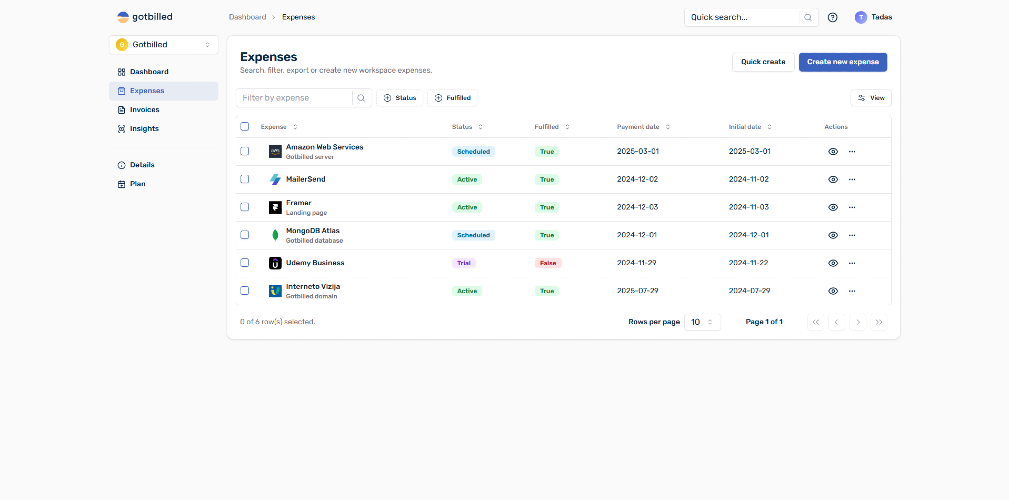Open Plan in the sidebar

click(x=164, y=184)
